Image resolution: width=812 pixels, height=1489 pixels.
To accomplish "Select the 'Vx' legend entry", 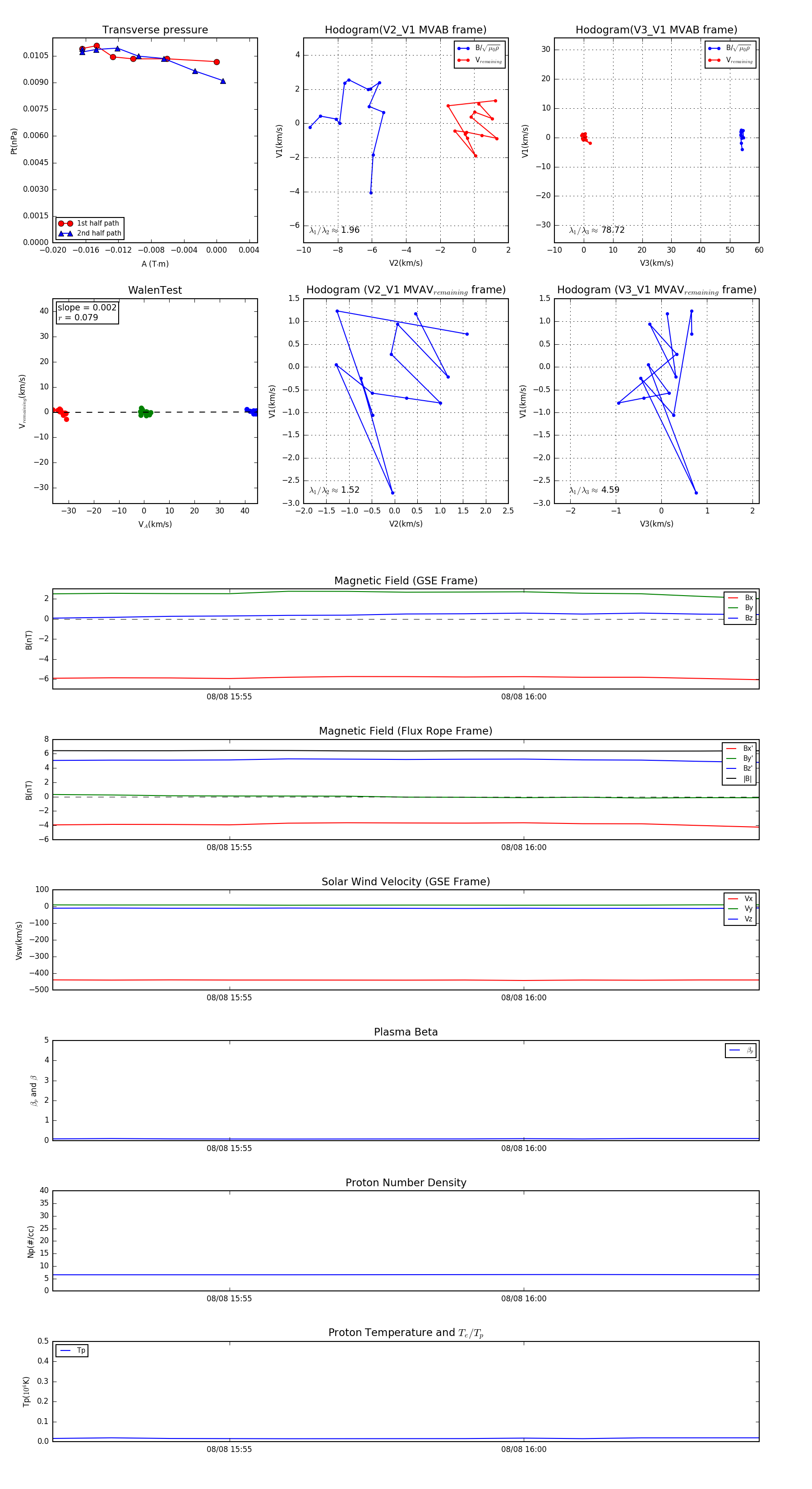I will [741, 899].
